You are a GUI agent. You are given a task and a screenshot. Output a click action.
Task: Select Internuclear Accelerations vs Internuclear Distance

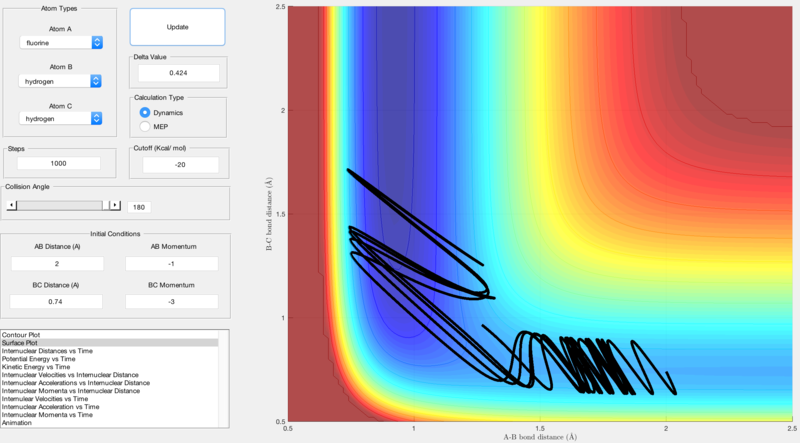pos(110,383)
